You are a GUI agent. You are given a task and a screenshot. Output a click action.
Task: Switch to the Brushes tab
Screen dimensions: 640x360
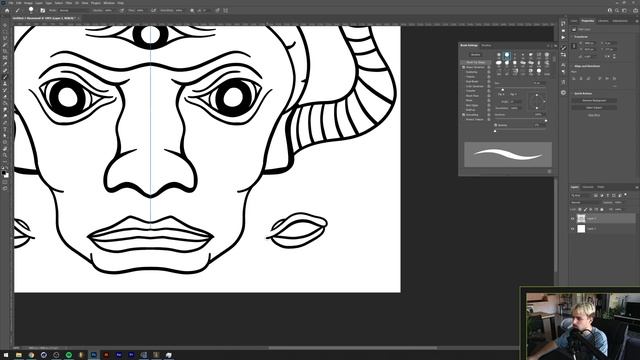click(x=486, y=45)
